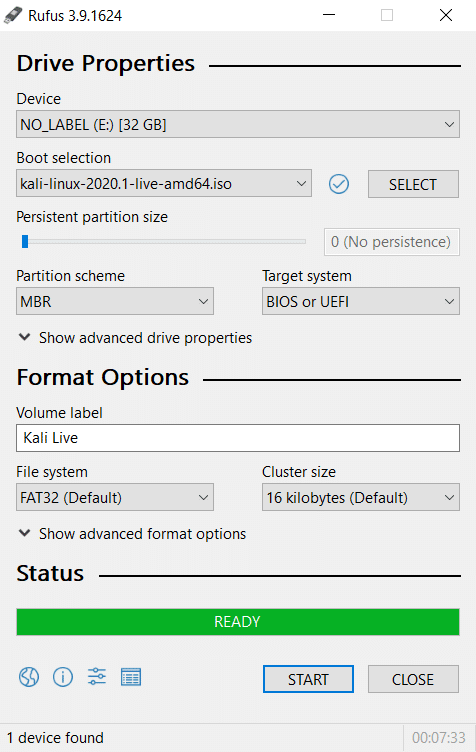The image size is (476, 752).
Task: Click the elapsed time 00:07:33
Action: pos(439,738)
